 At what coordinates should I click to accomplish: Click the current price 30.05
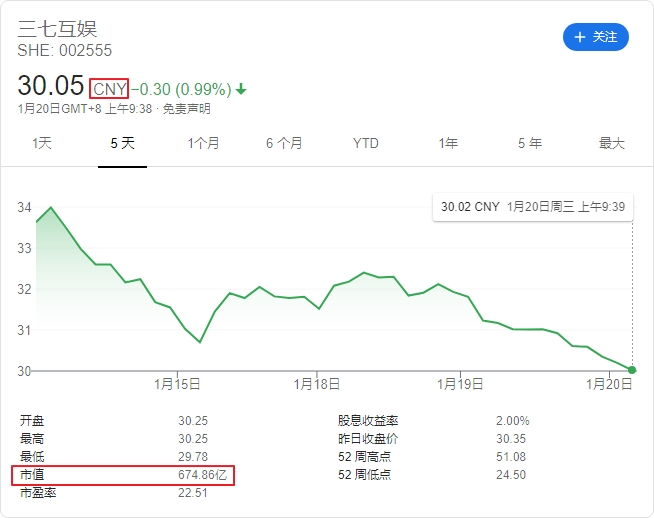(x=51, y=85)
